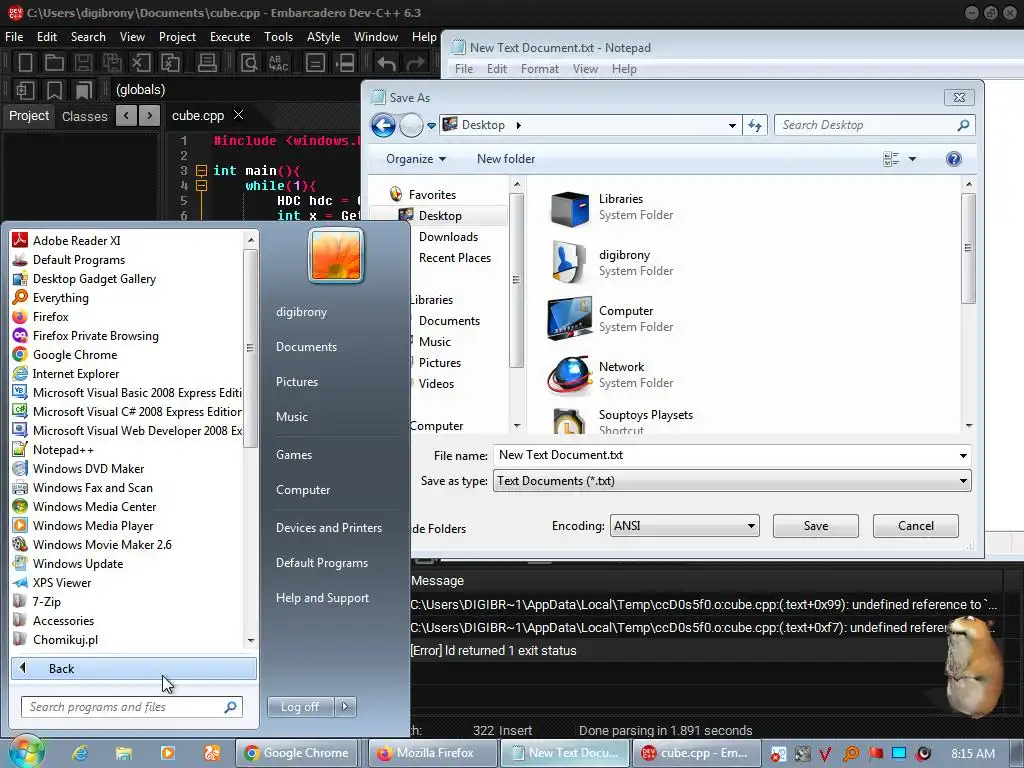Click the ld returned 1 exit status error row
This screenshot has height=768, width=1024.
point(705,650)
